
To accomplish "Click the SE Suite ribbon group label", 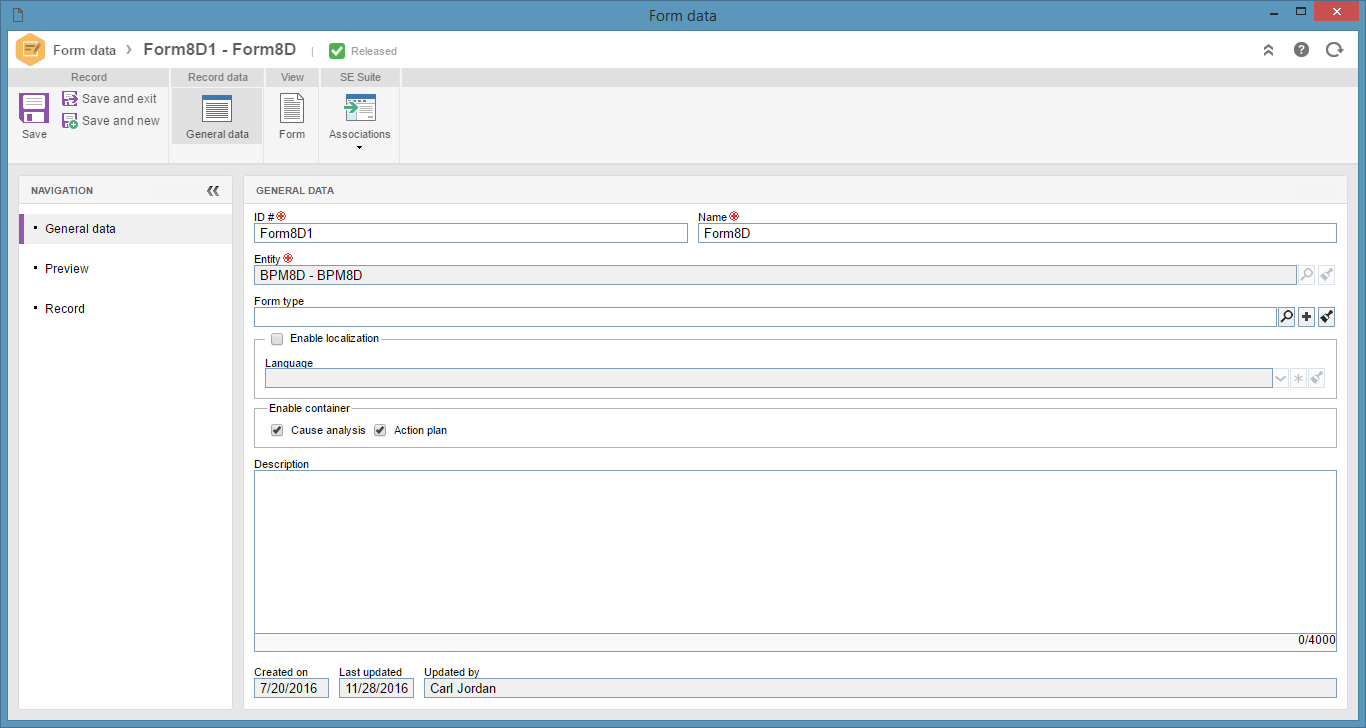I will tap(360, 77).
